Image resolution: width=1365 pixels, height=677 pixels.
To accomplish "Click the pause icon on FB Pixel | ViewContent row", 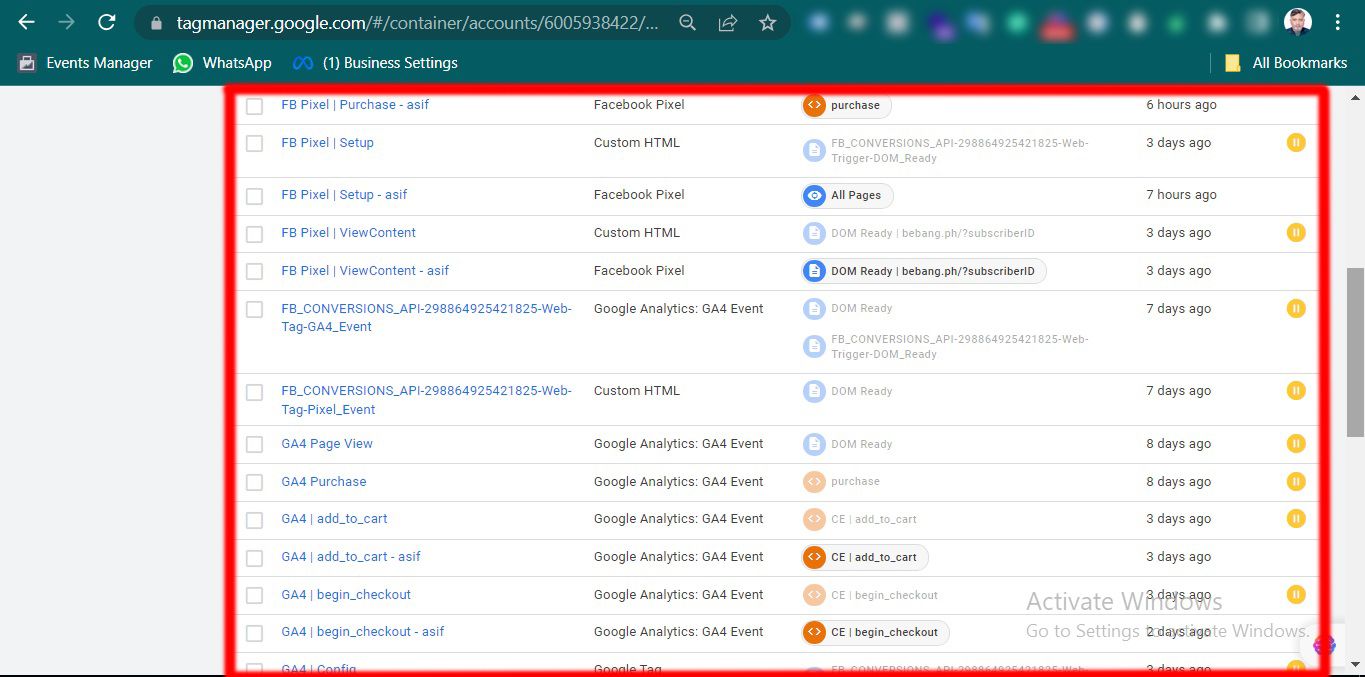I will 1296,233.
